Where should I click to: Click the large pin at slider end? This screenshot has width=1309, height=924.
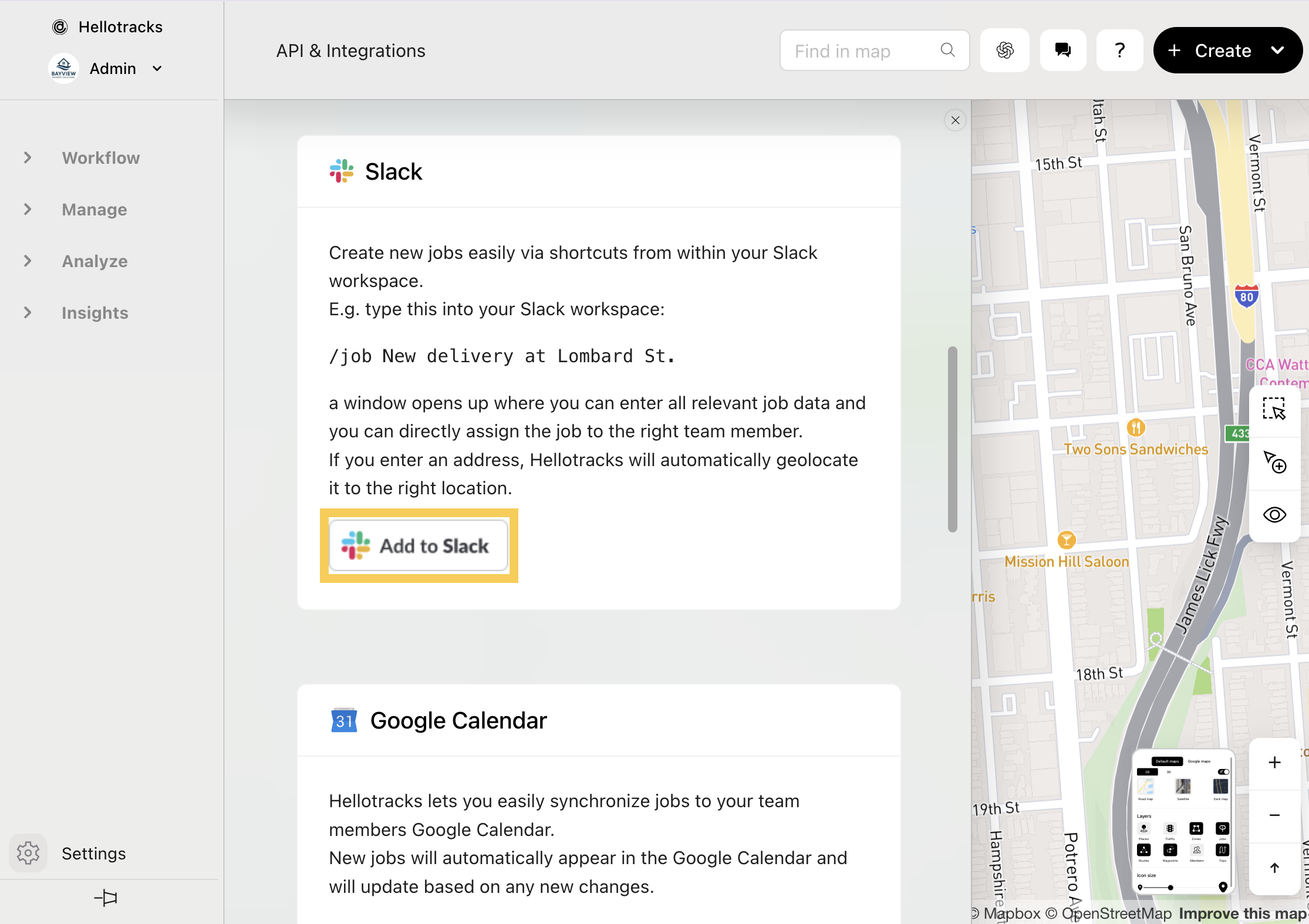tap(1223, 886)
